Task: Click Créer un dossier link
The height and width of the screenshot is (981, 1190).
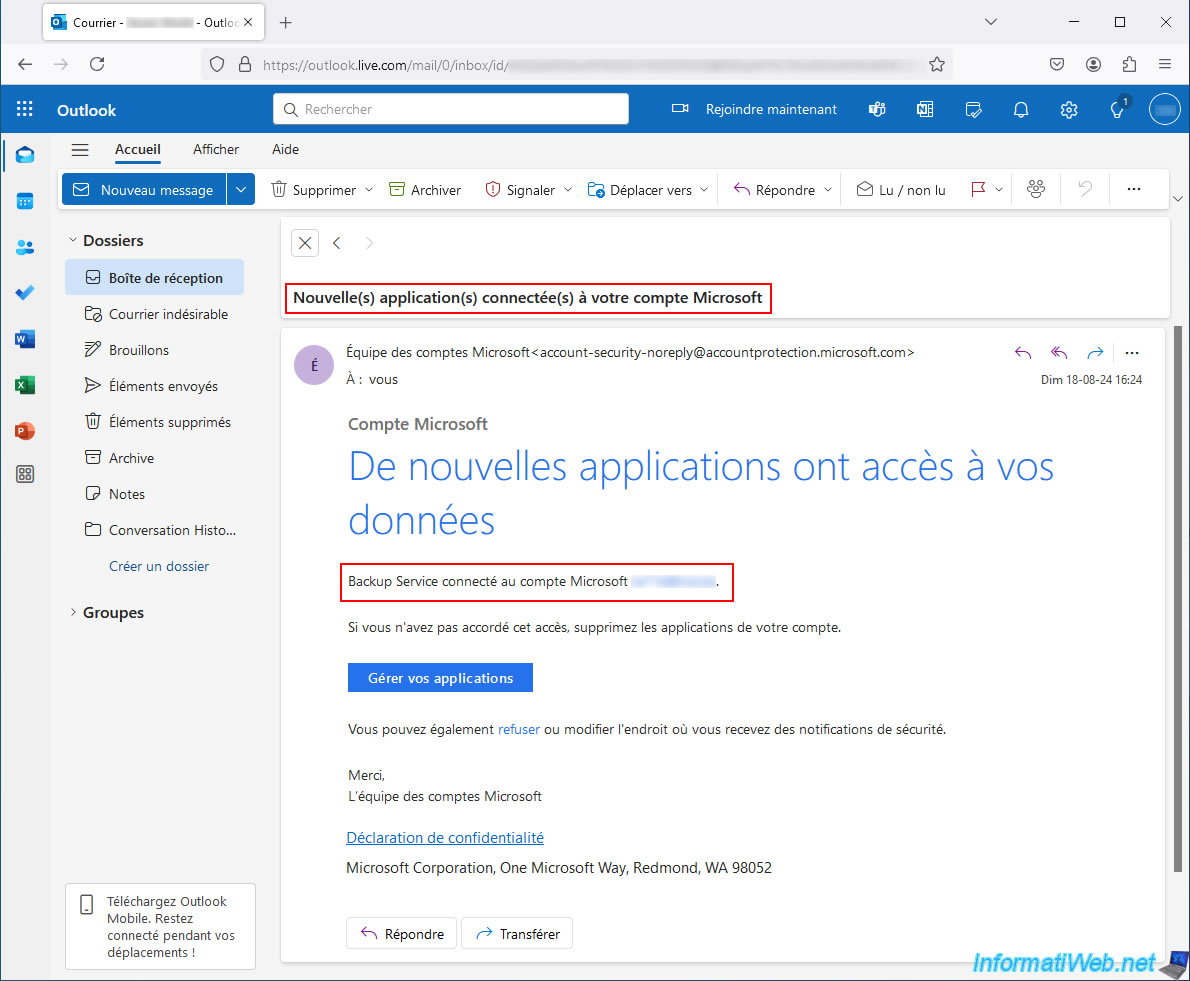Action: (159, 566)
